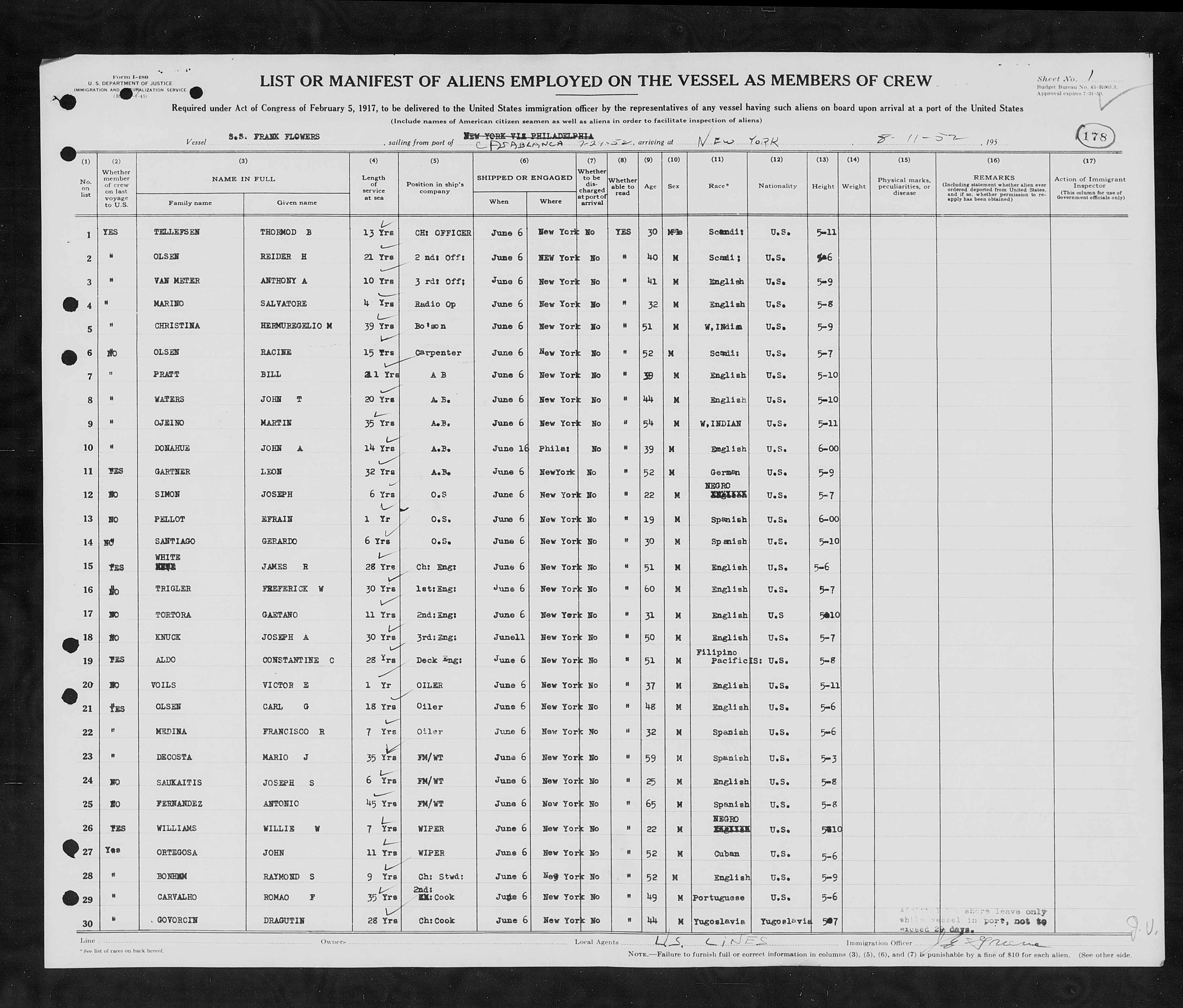Click the position Bo'son
This screenshot has width=1183, height=1008.
click(431, 326)
